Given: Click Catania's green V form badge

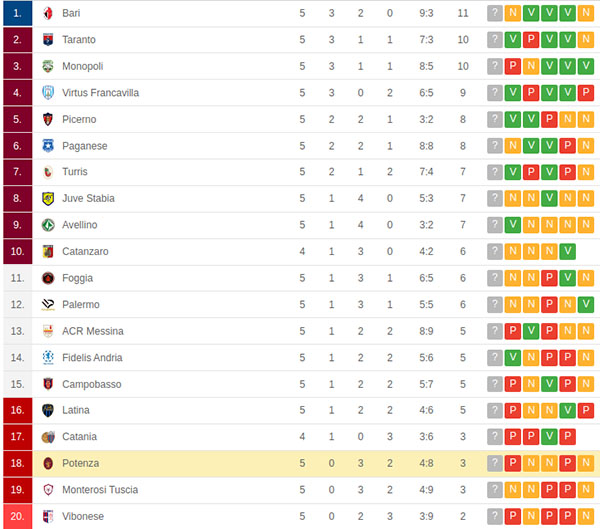Looking at the screenshot, I should coord(549,437).
